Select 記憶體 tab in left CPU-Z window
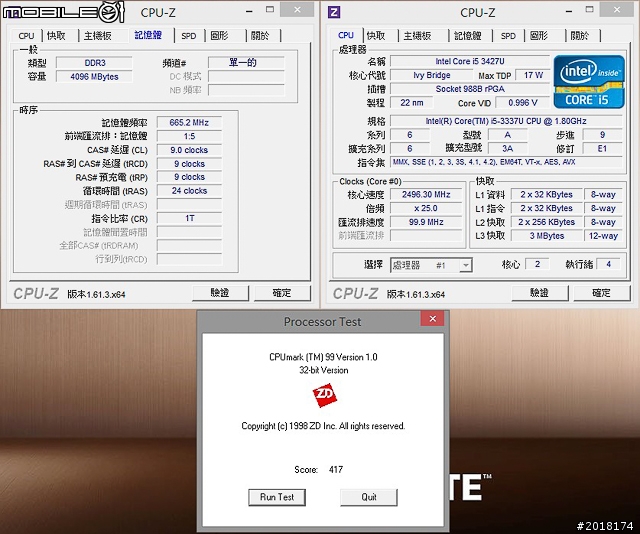640x534 pixels. (148, 35)
